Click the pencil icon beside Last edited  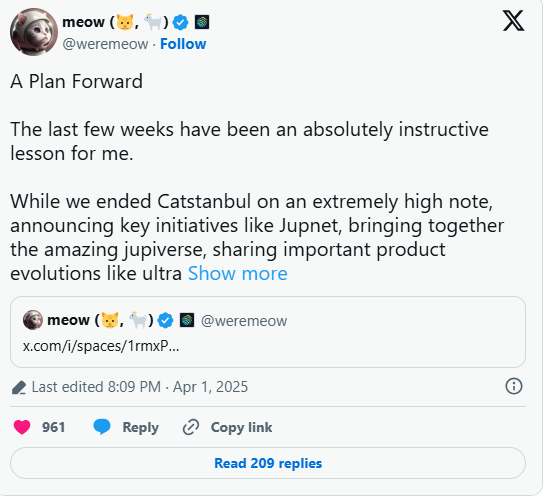19,388
